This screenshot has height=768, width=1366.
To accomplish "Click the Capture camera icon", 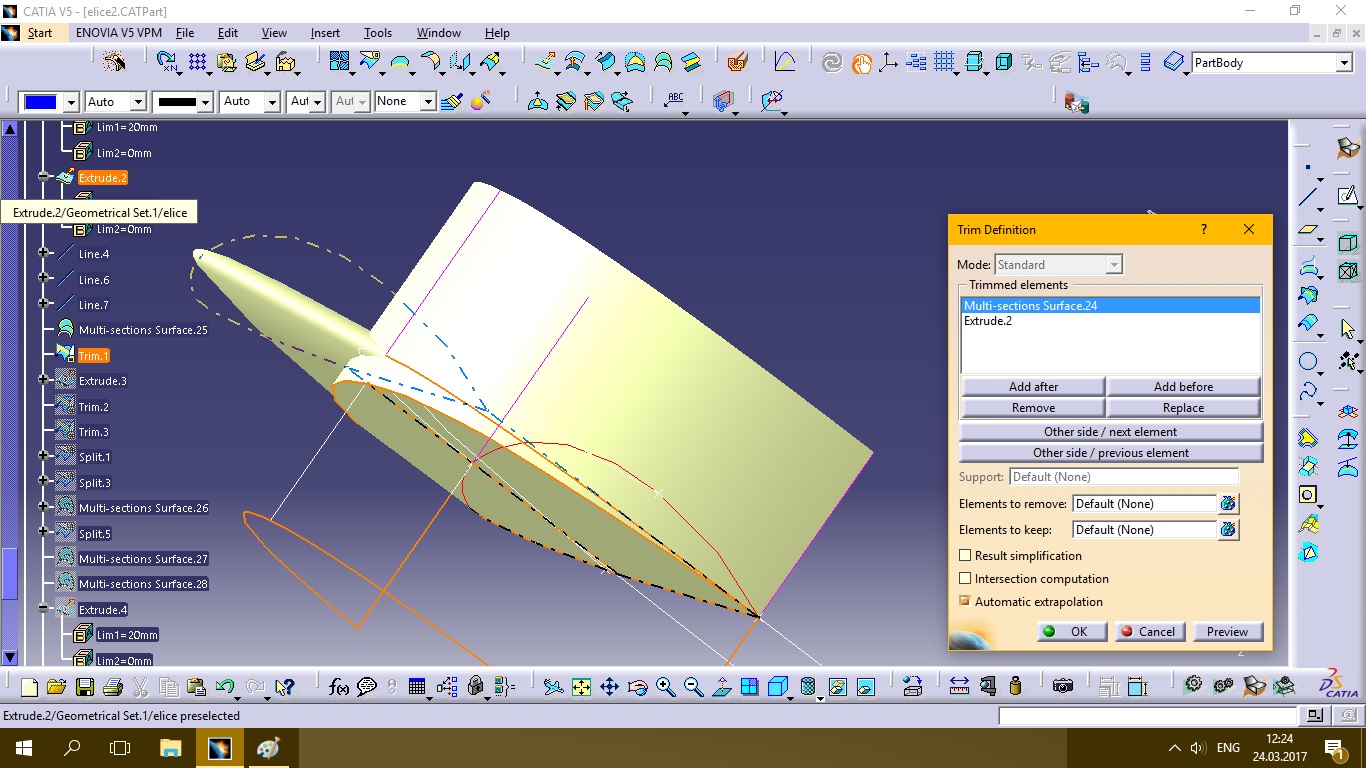I will tap(1063, 687).
